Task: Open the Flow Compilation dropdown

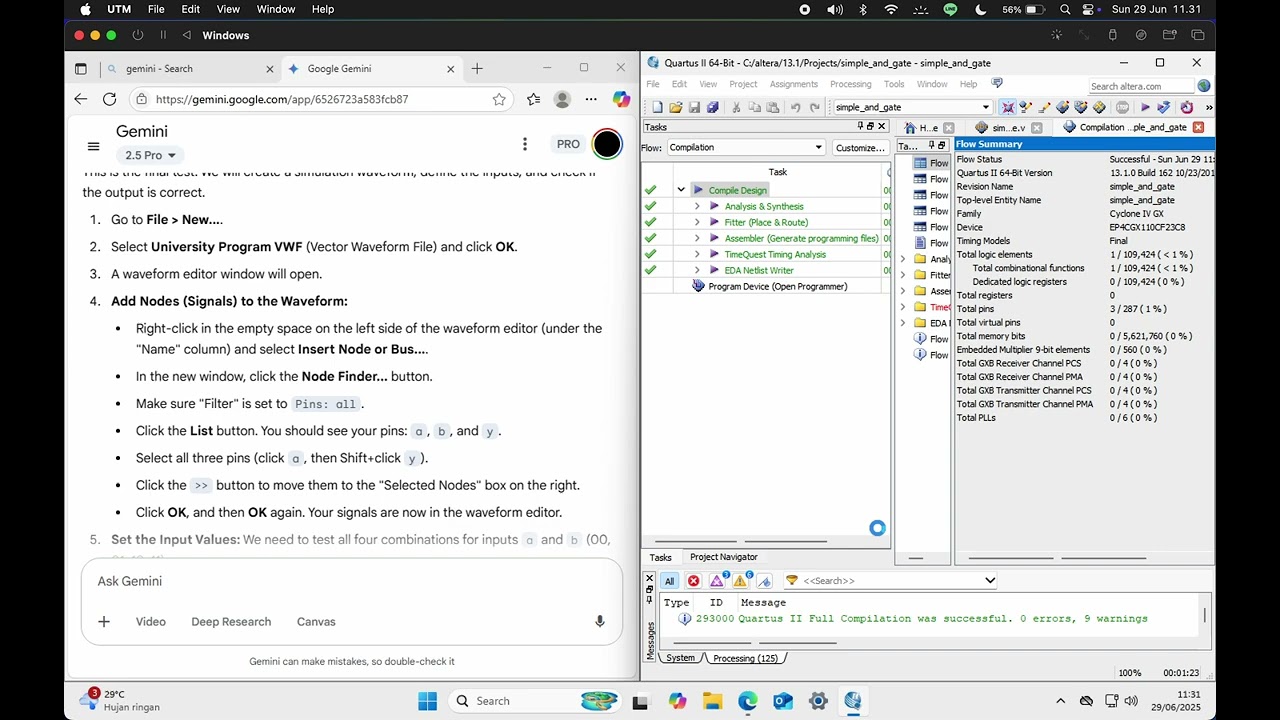Action: (746, 147)
